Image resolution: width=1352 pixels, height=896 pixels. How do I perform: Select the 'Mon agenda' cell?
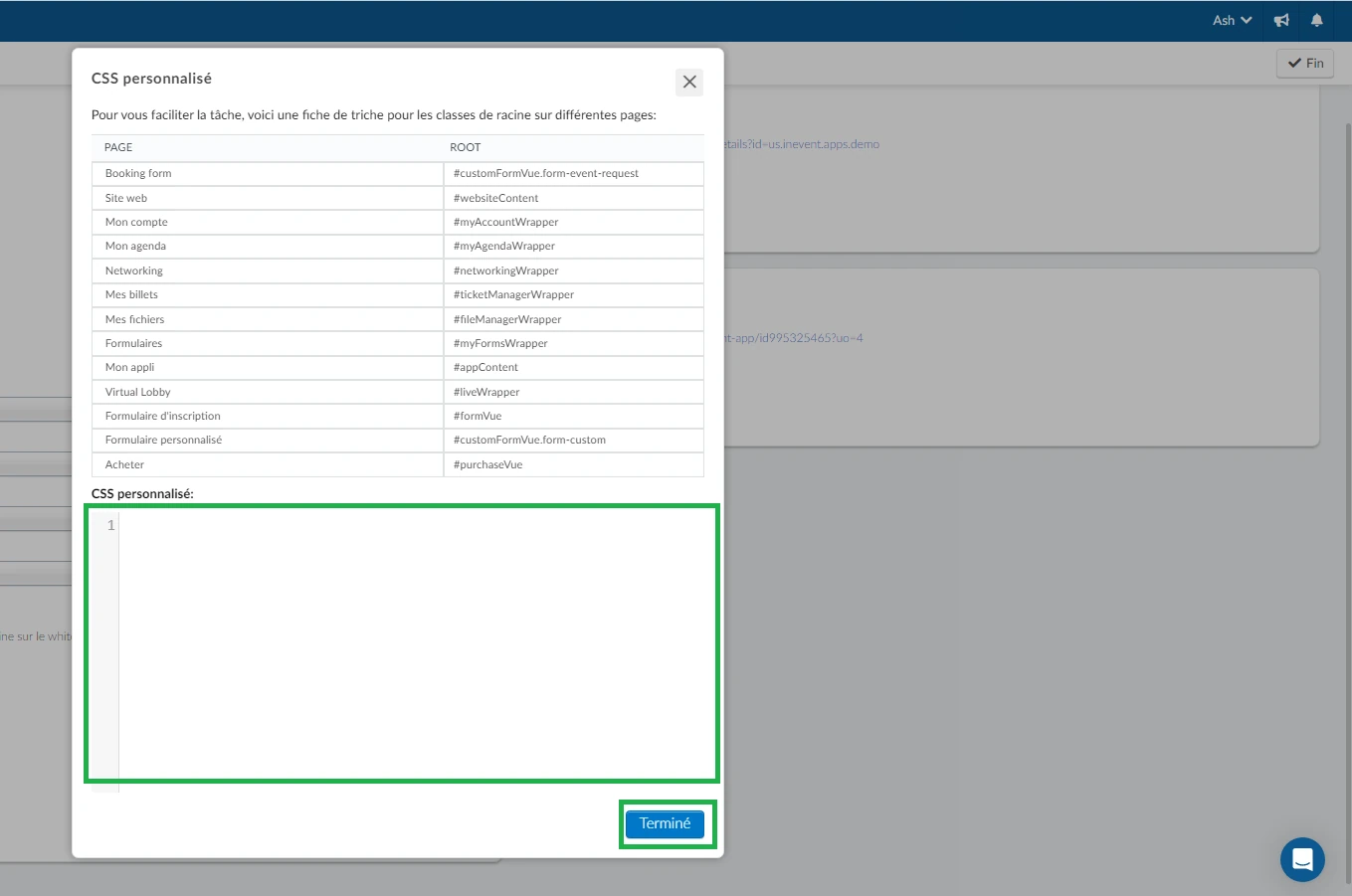click(268, 247)
